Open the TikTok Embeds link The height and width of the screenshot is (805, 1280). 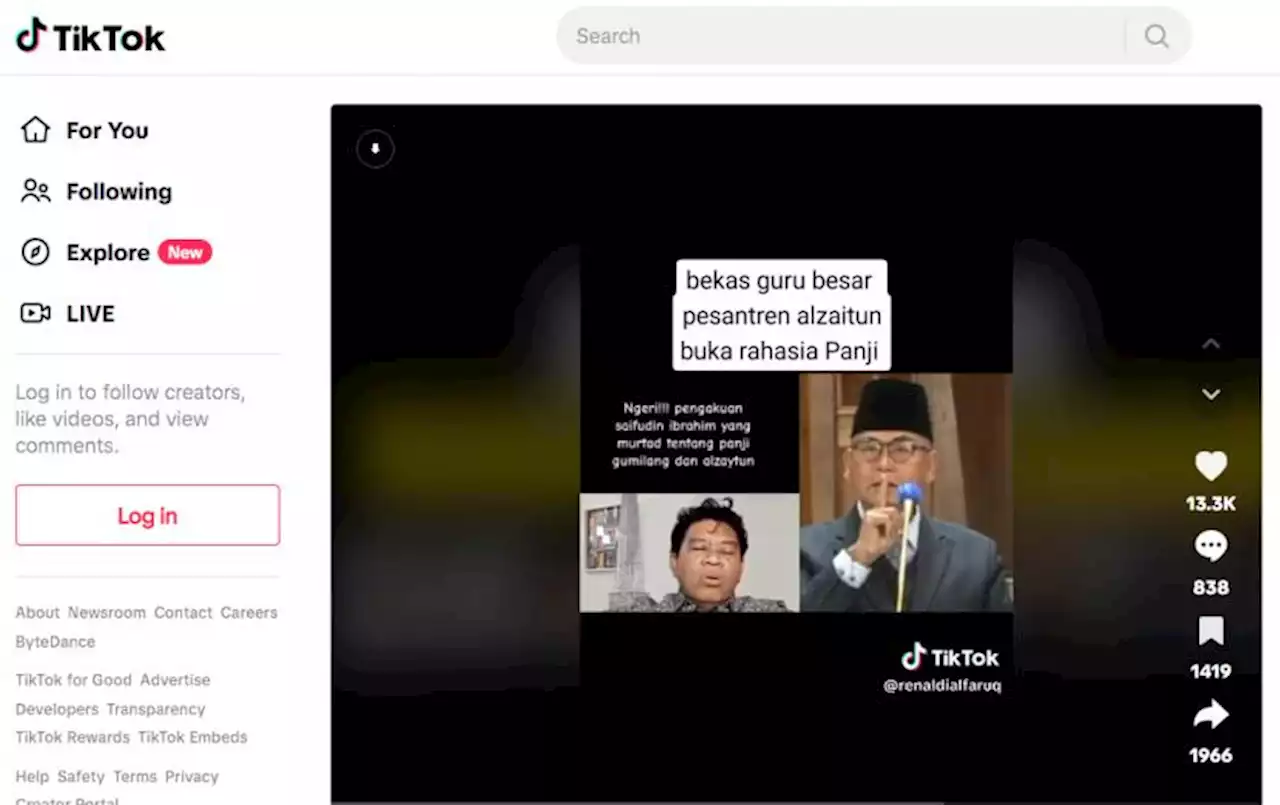[193, 737]
